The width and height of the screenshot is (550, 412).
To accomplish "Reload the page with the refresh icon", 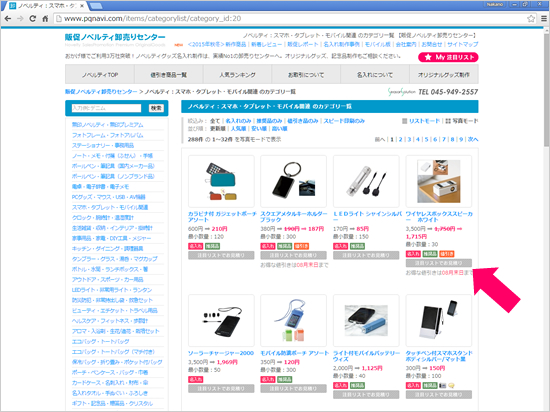I will coord(33,19).
